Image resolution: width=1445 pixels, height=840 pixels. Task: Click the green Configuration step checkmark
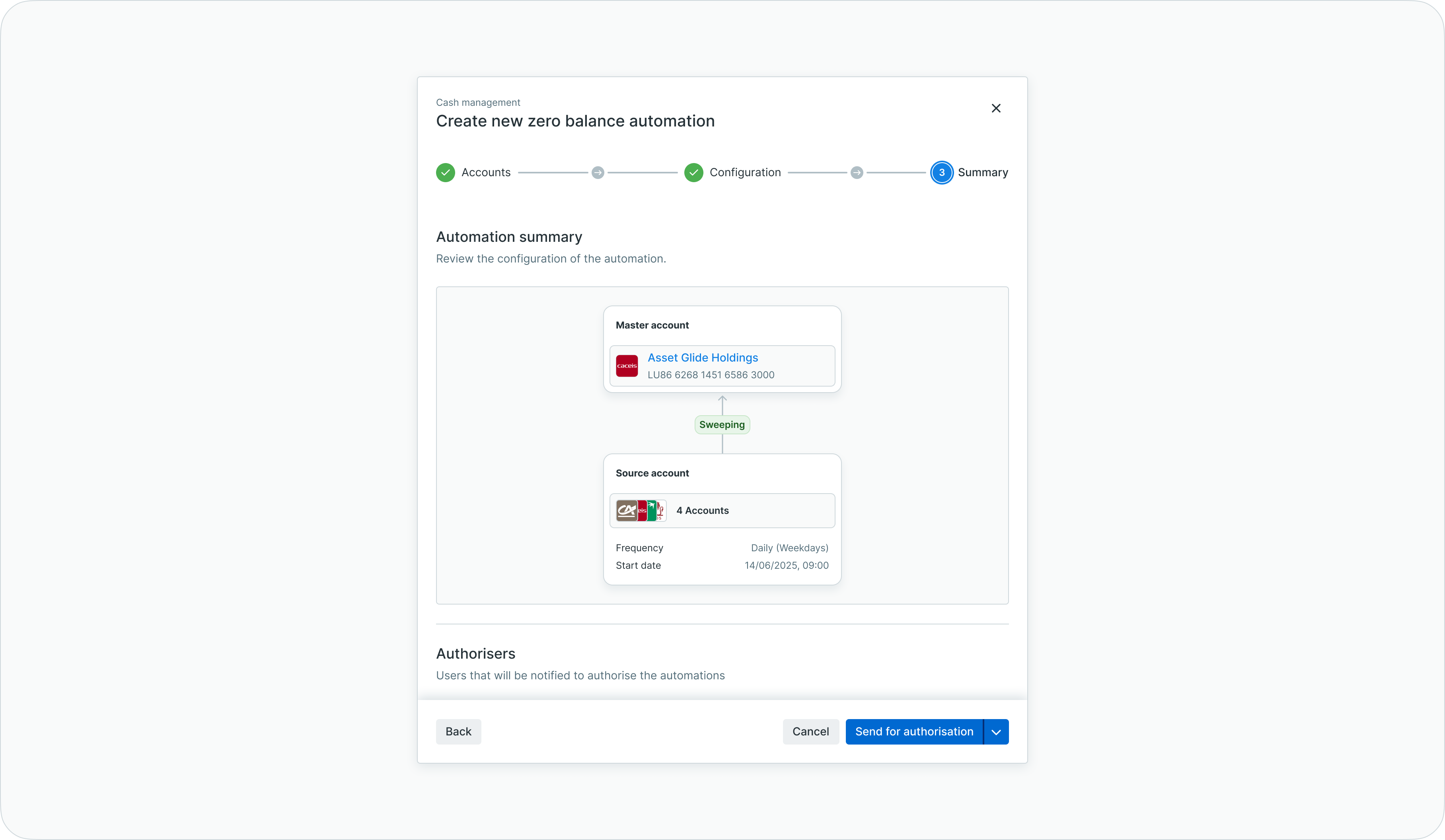pyautogui.click(x=693, y=173)
